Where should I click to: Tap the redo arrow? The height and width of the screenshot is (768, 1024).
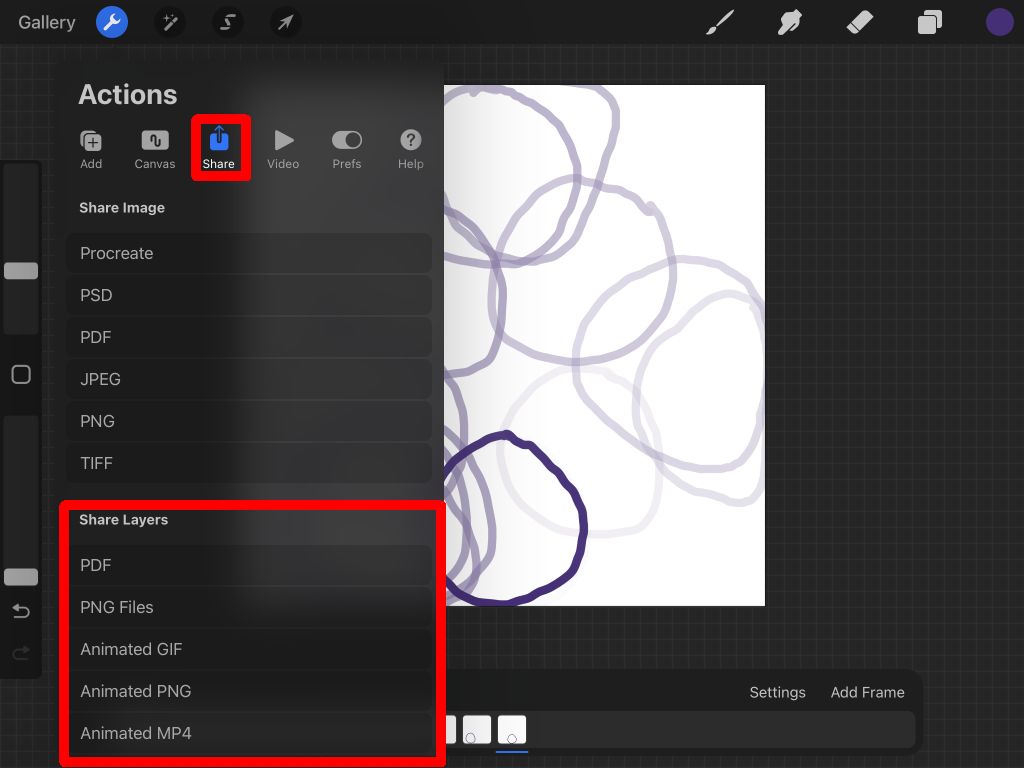(x=21, y=653)
